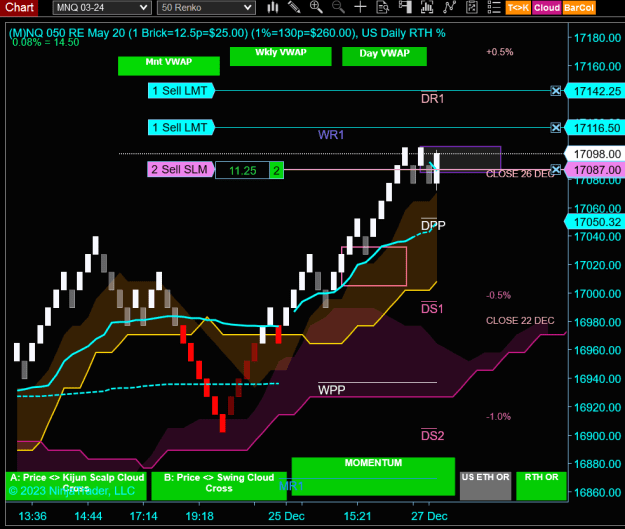This screenshot has width=625, height=529.
Task: Click the 27 Dec time axis label
Action: (429, 516)
